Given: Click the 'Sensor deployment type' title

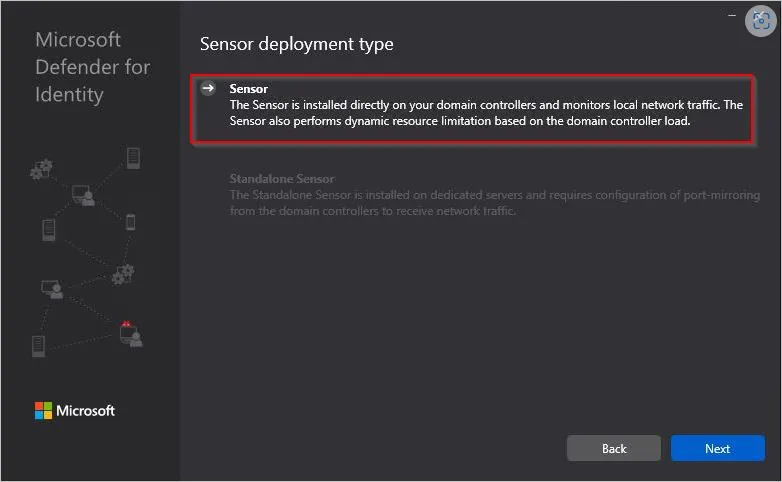Looking at the screenshot, I should click(297, 44).
